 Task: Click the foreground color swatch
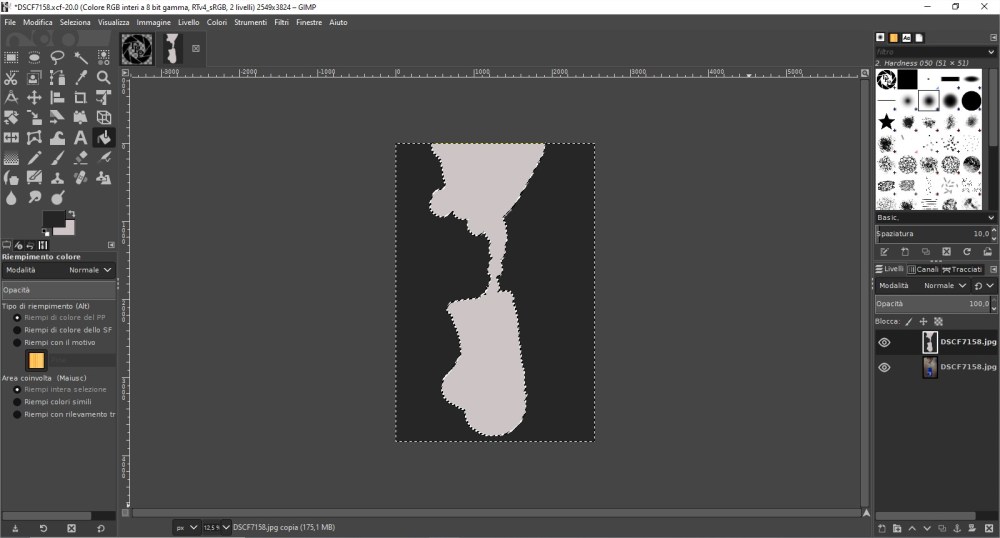tap(53, 219)
